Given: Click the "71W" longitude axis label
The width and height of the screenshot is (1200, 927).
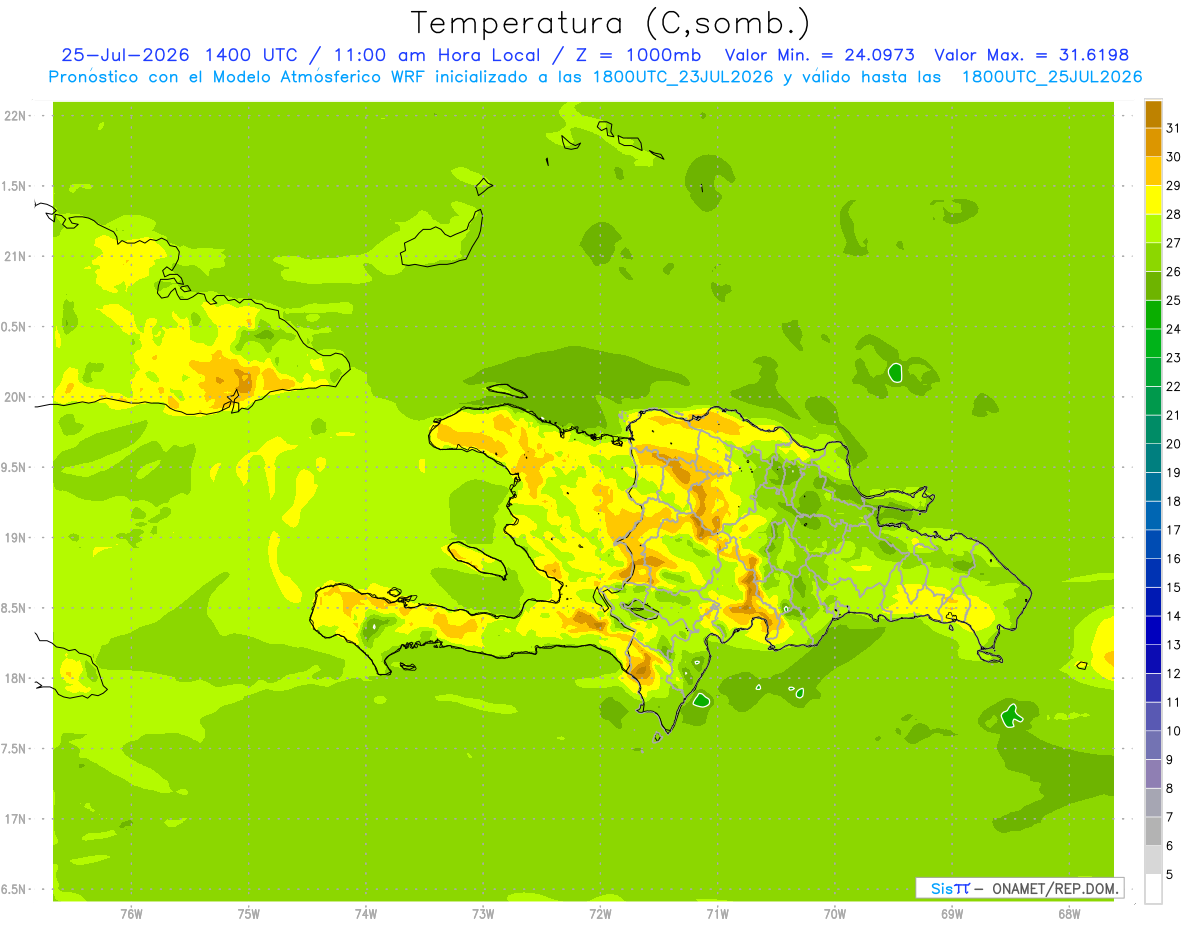Looking at the screenshot, I should (718, 914).
